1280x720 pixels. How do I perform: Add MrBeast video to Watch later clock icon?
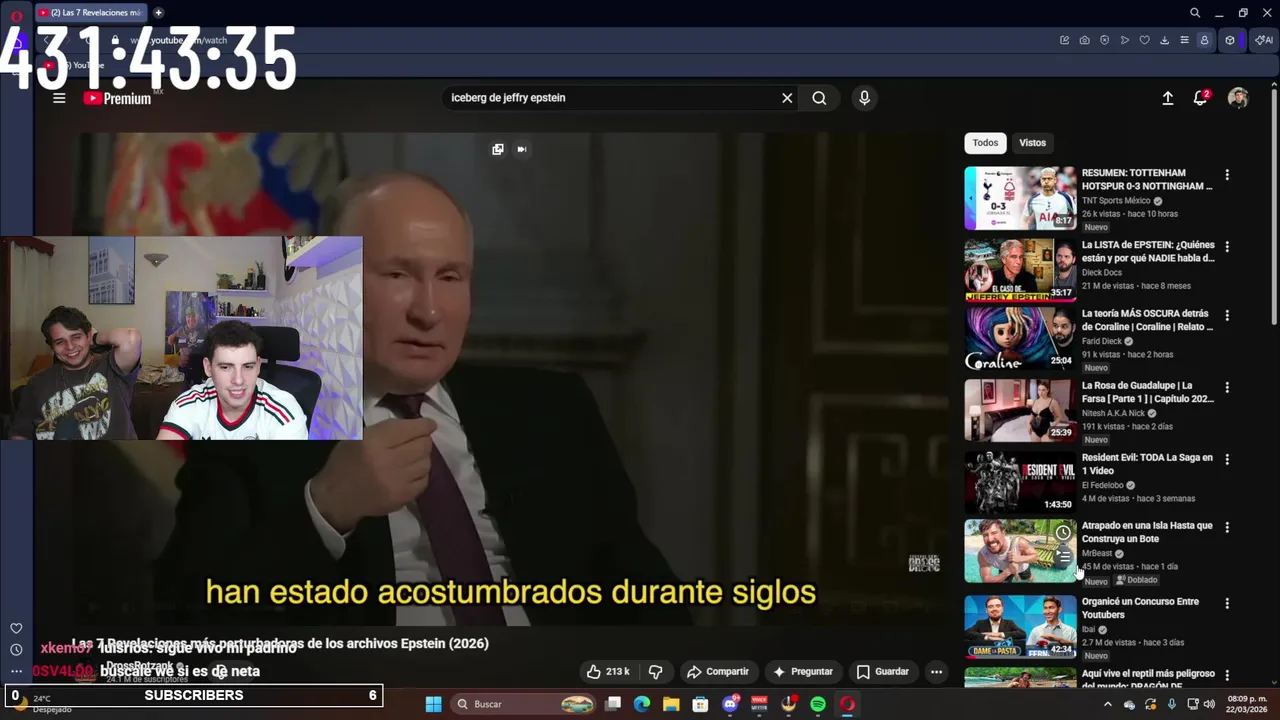(x=1063, y=533)
